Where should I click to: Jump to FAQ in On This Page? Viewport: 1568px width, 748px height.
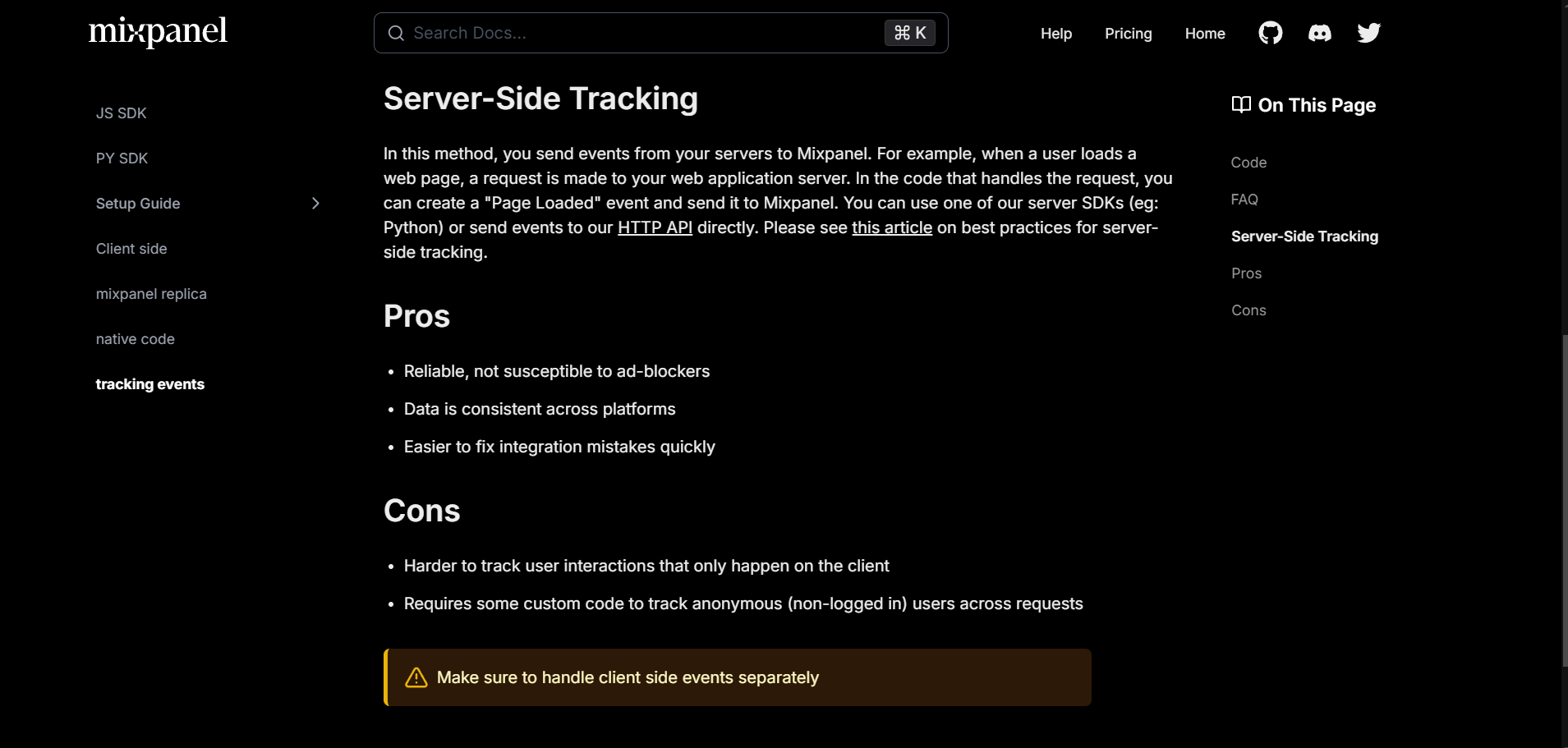click(x=1244, y=200)
